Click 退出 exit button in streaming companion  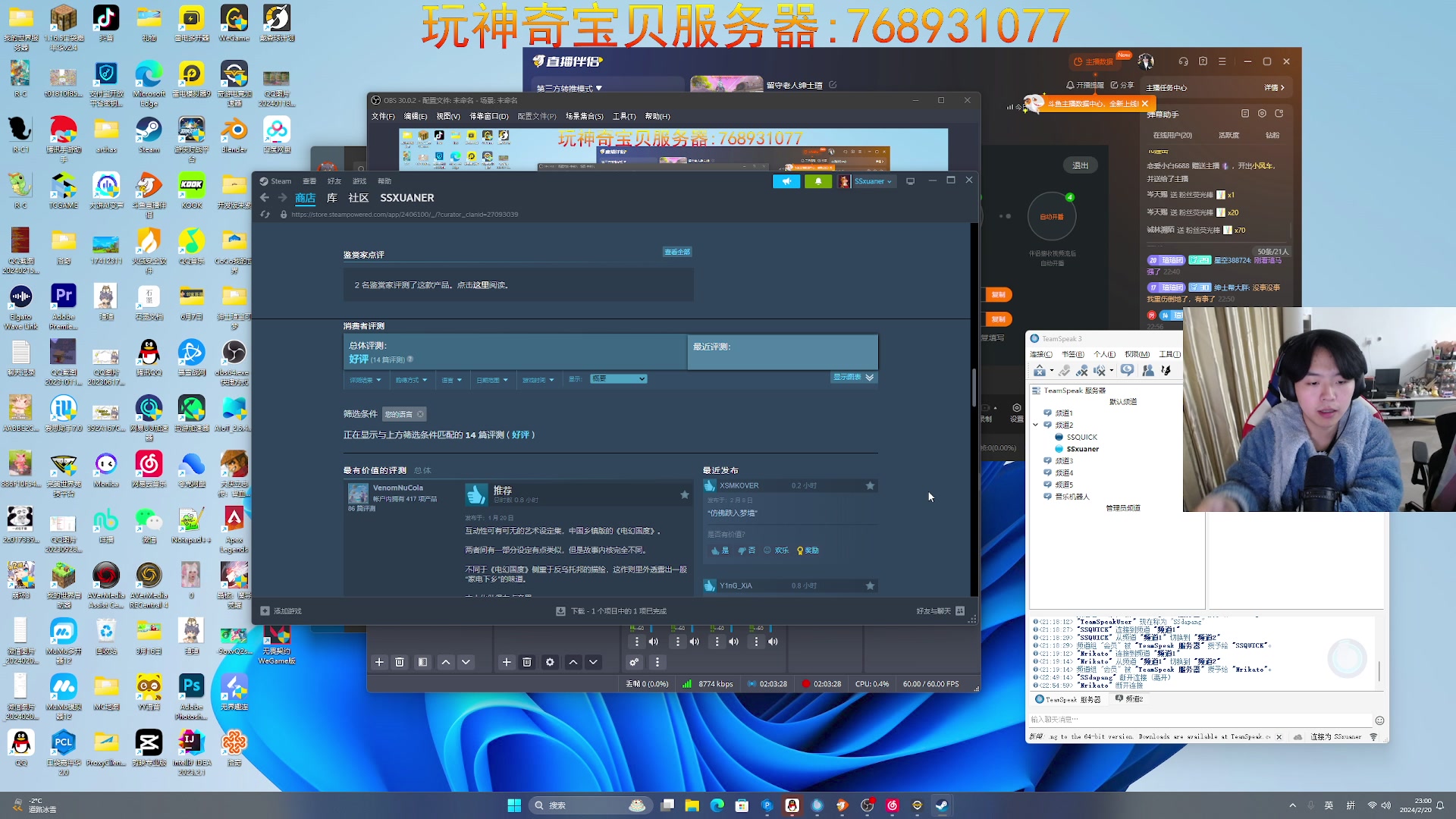coord(1080,165)
